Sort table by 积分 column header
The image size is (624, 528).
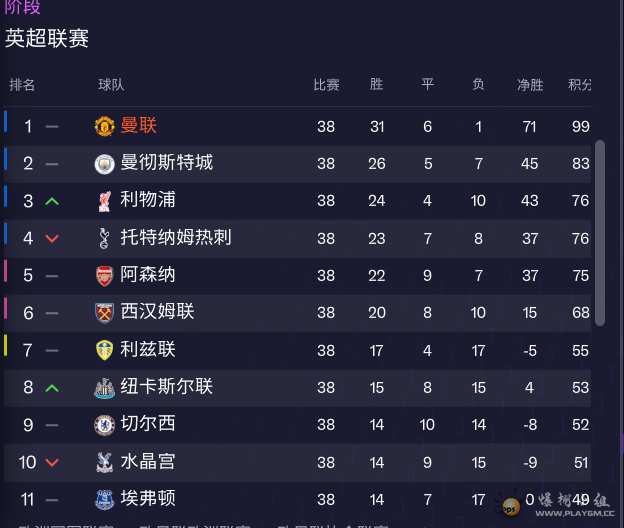click(x=579, y=85)
